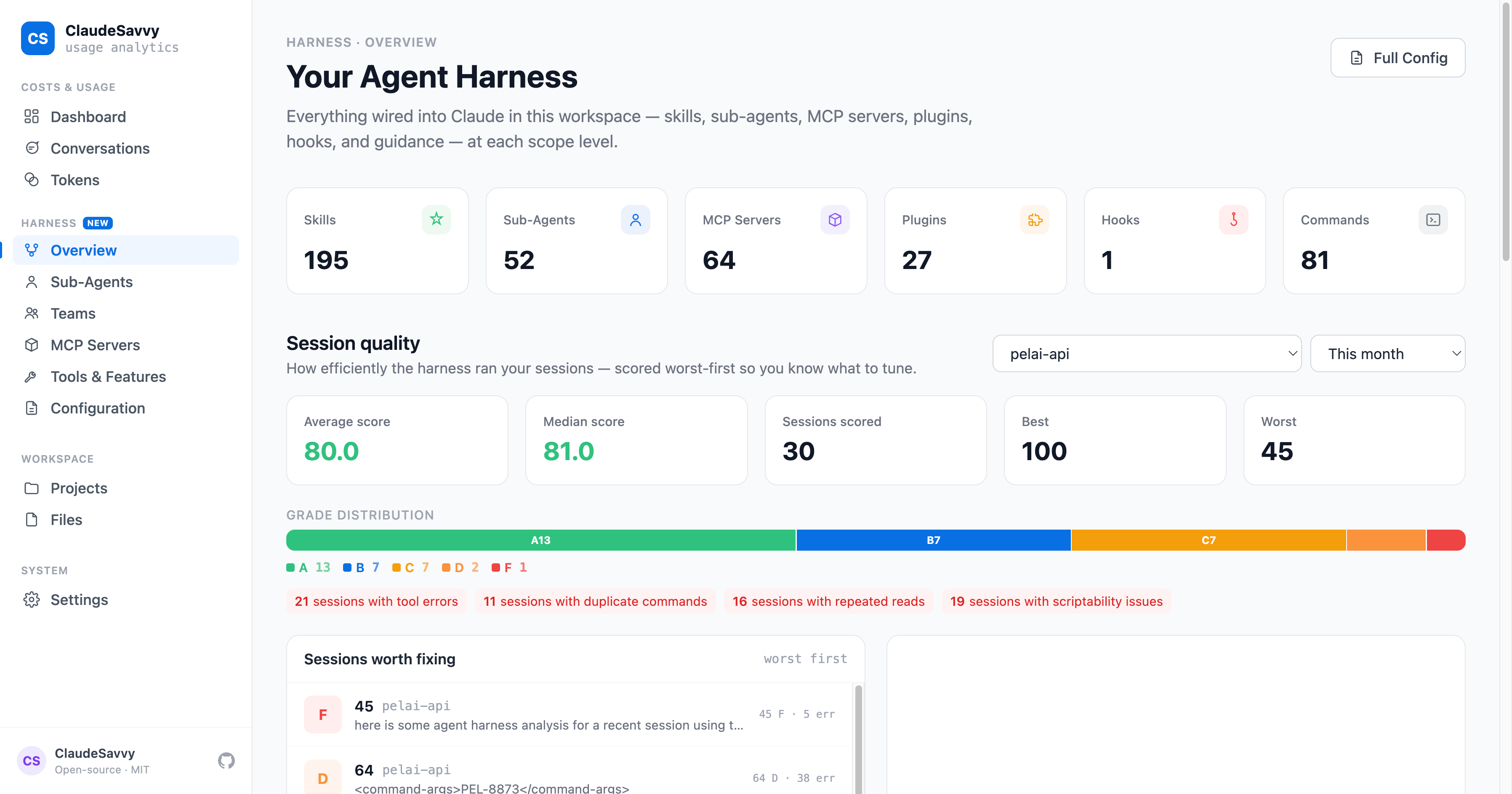Click 11 sessions with duplicate commands chip
This screenshot has width=1512, height=794.
(x=595, y=601)
